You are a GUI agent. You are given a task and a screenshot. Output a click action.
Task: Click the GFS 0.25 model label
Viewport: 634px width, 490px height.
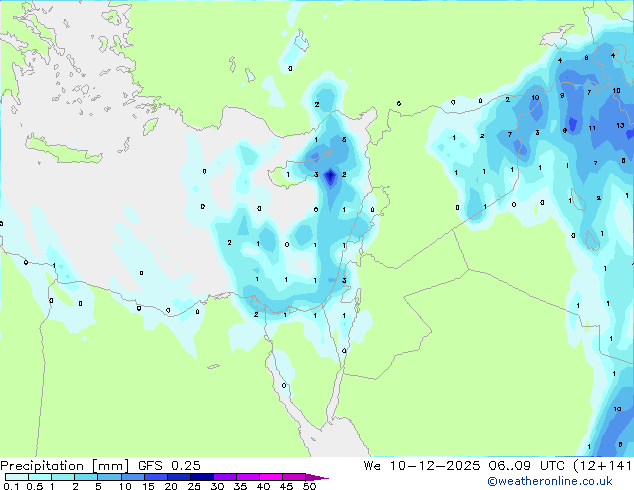pos(169,466)
